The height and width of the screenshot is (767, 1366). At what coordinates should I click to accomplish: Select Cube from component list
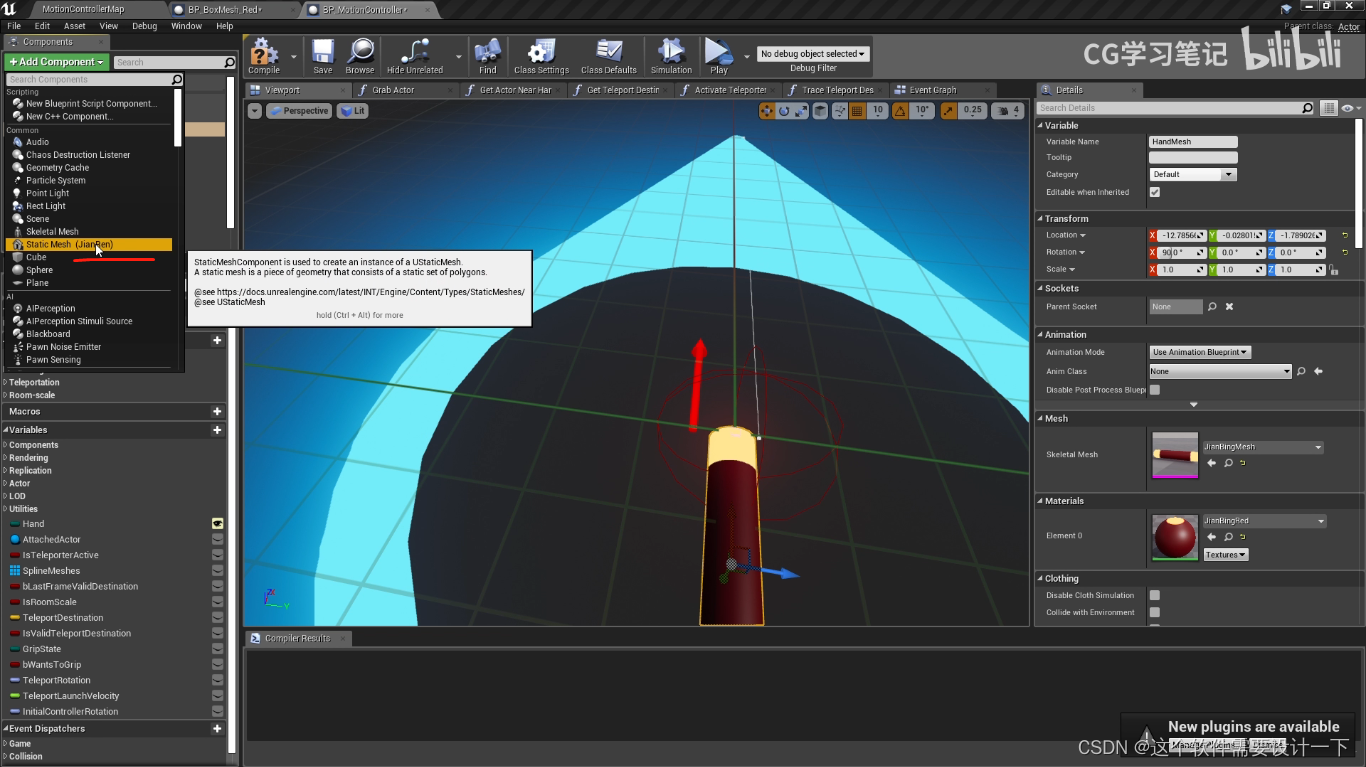click(36, 257)
